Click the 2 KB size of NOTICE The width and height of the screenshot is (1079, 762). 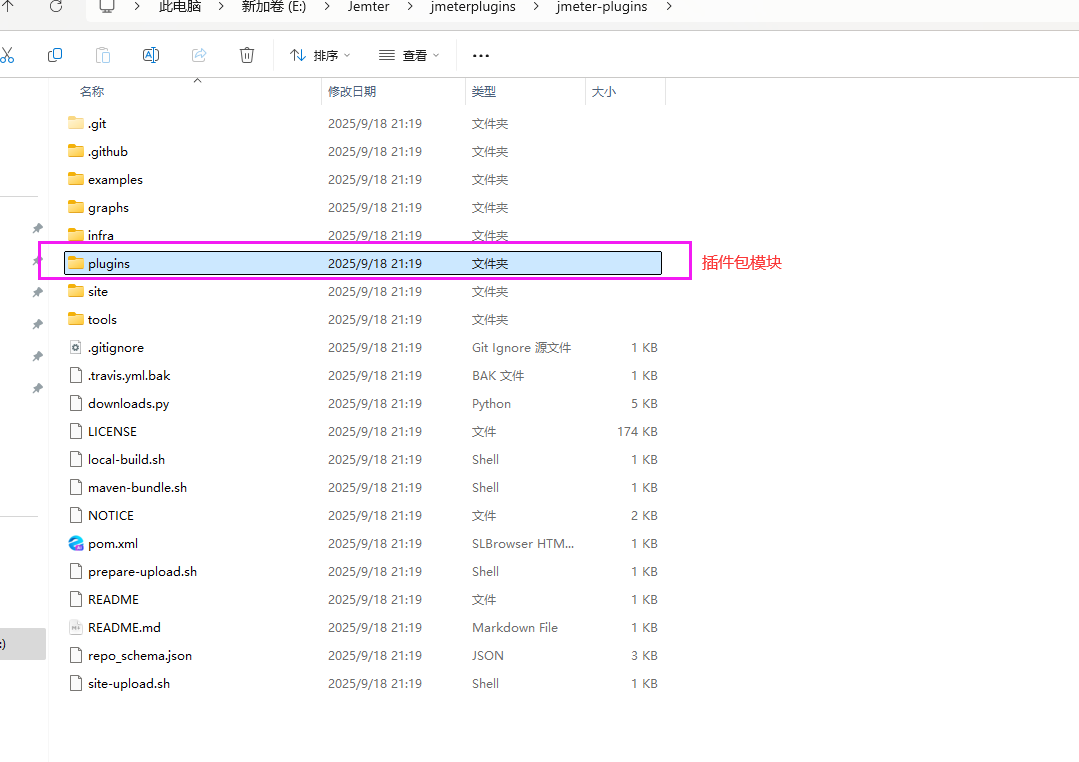coord(644,516)
